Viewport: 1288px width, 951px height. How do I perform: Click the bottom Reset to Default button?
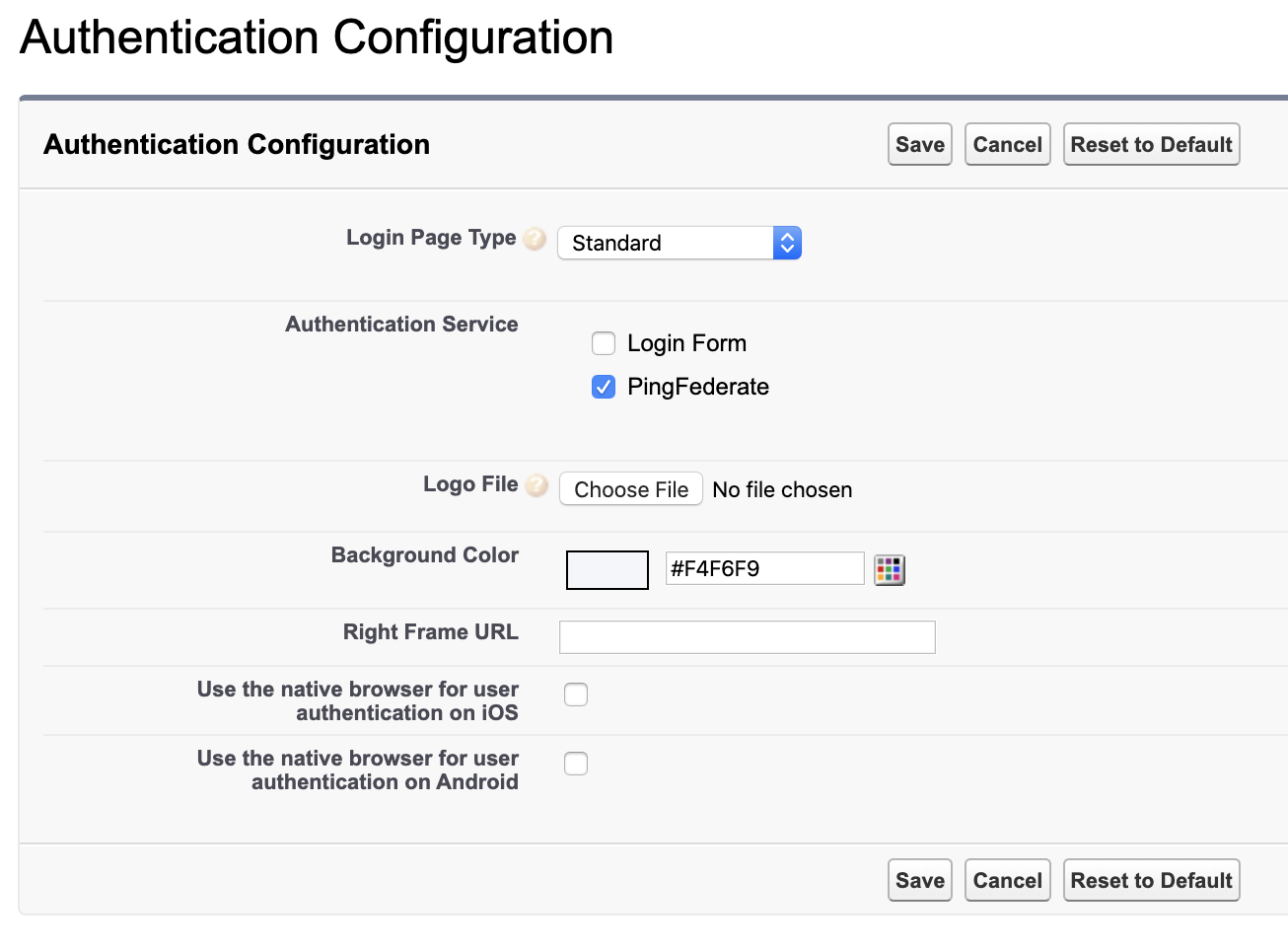1151,880
